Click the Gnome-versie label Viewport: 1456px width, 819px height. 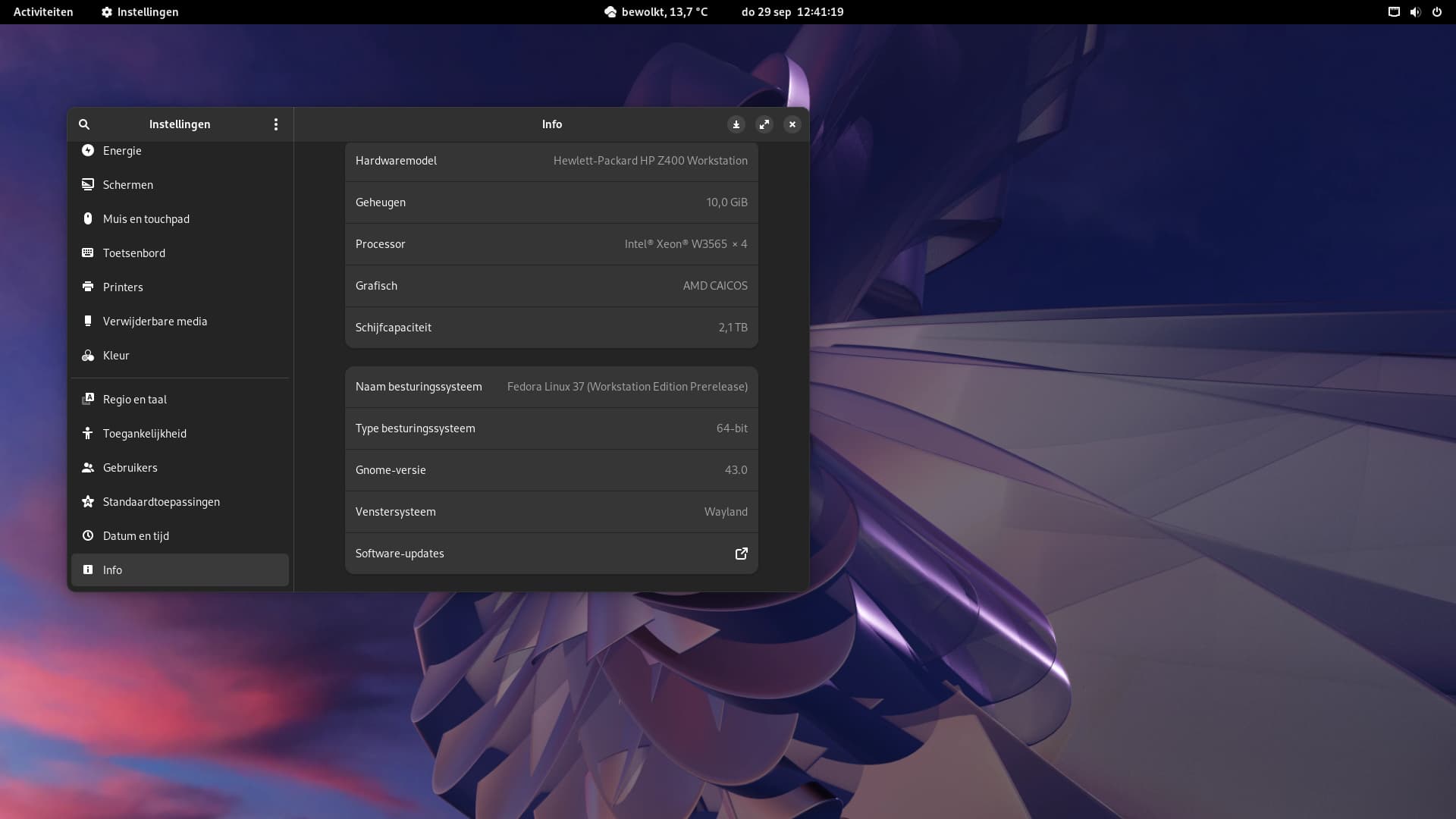391,470
